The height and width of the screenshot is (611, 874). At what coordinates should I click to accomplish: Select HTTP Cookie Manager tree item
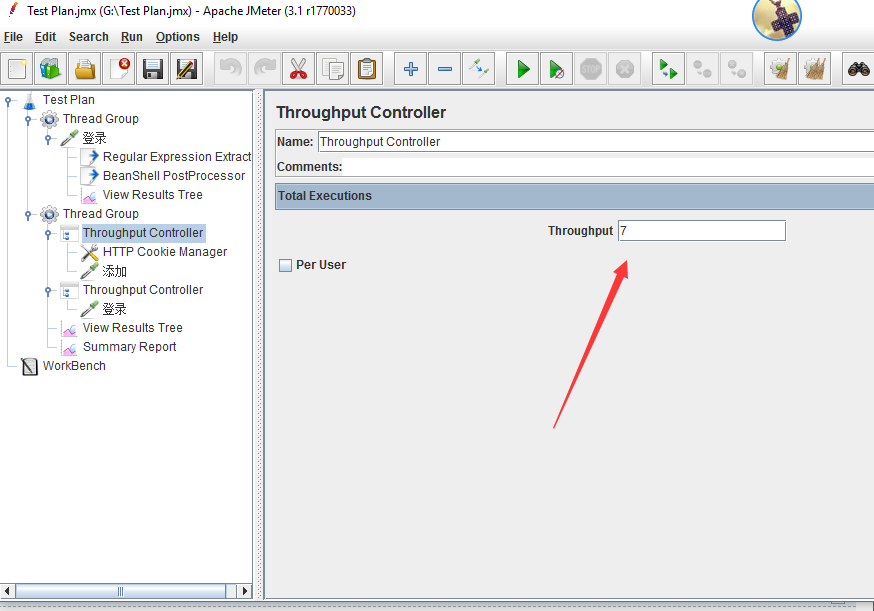pyautogui.click(x=165, y=252)
